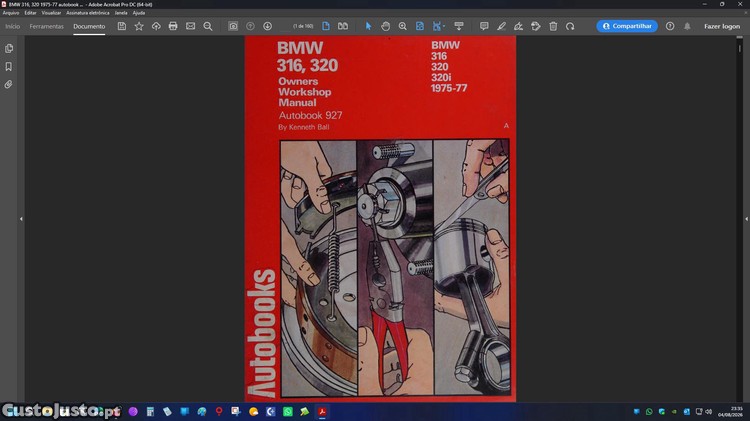Open WhatsApp from the taskbar
The height and width of the screenshot is (421, 750).
[x=288, y=411]
